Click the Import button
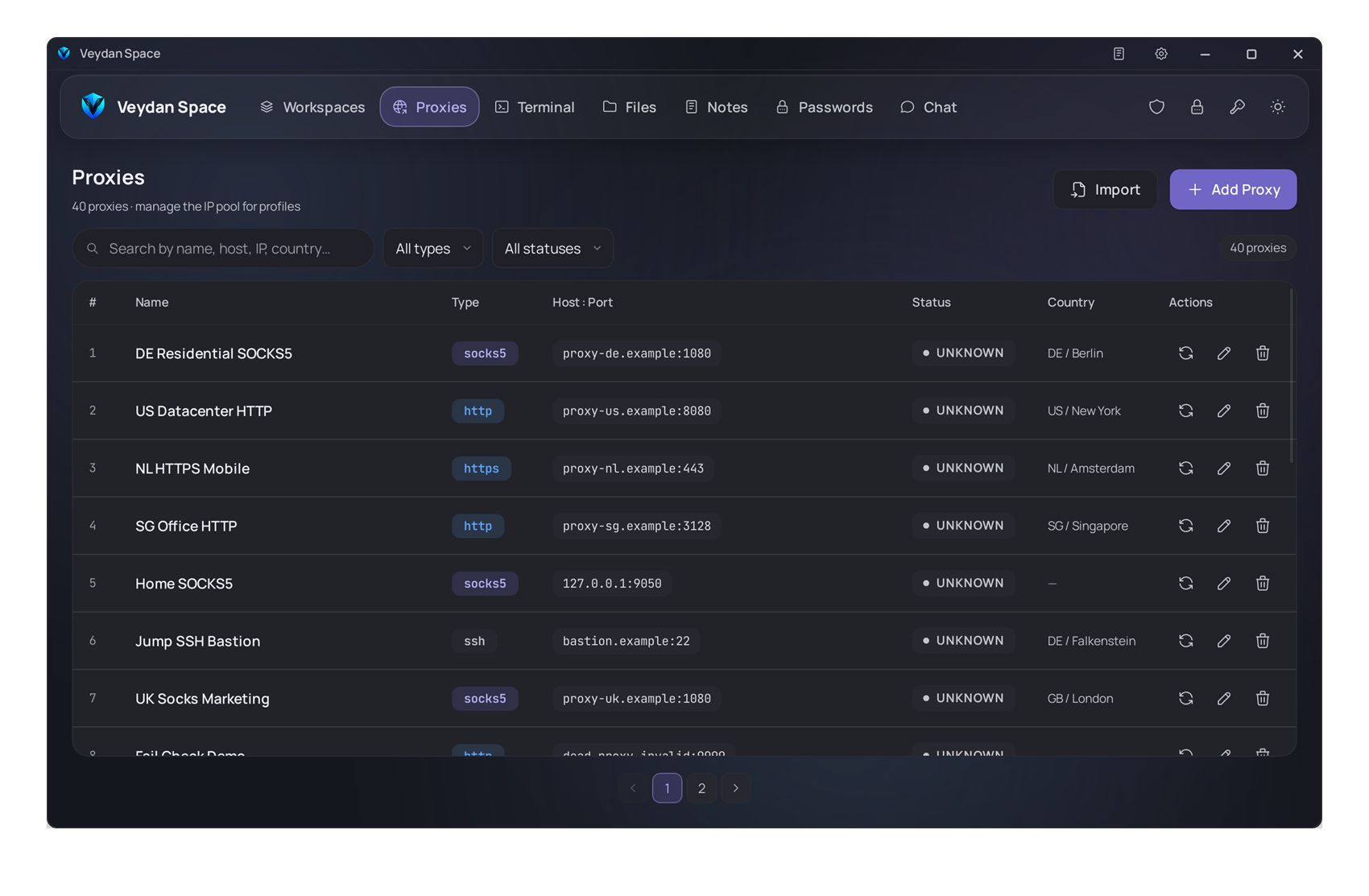The width and height of the screenshot is (1369, 896). coord(1106,190)
